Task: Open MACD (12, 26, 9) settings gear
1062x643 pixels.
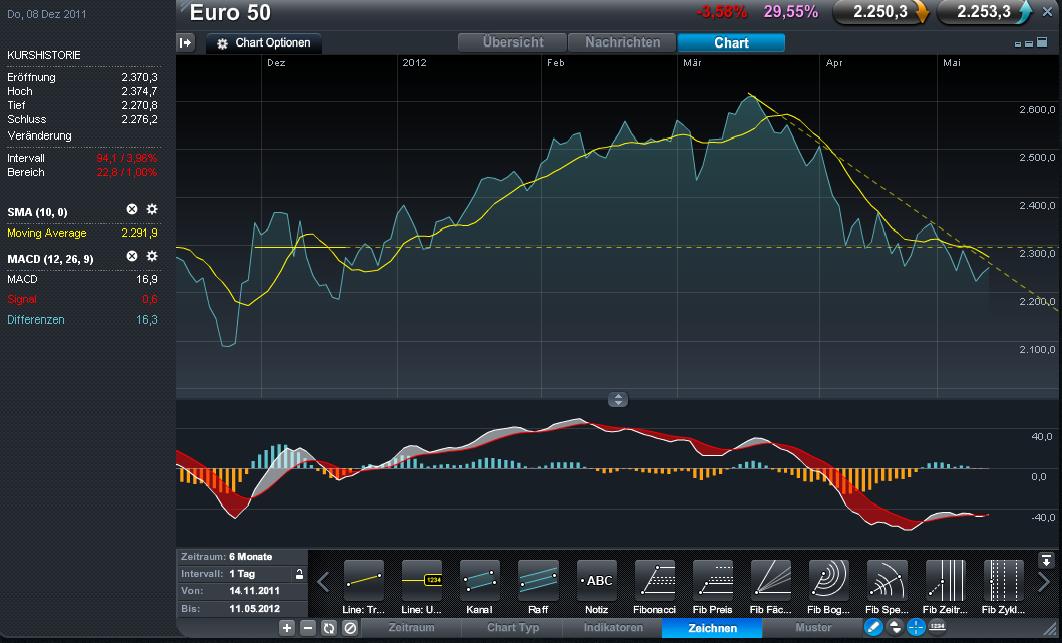Action: click(152, 257)
